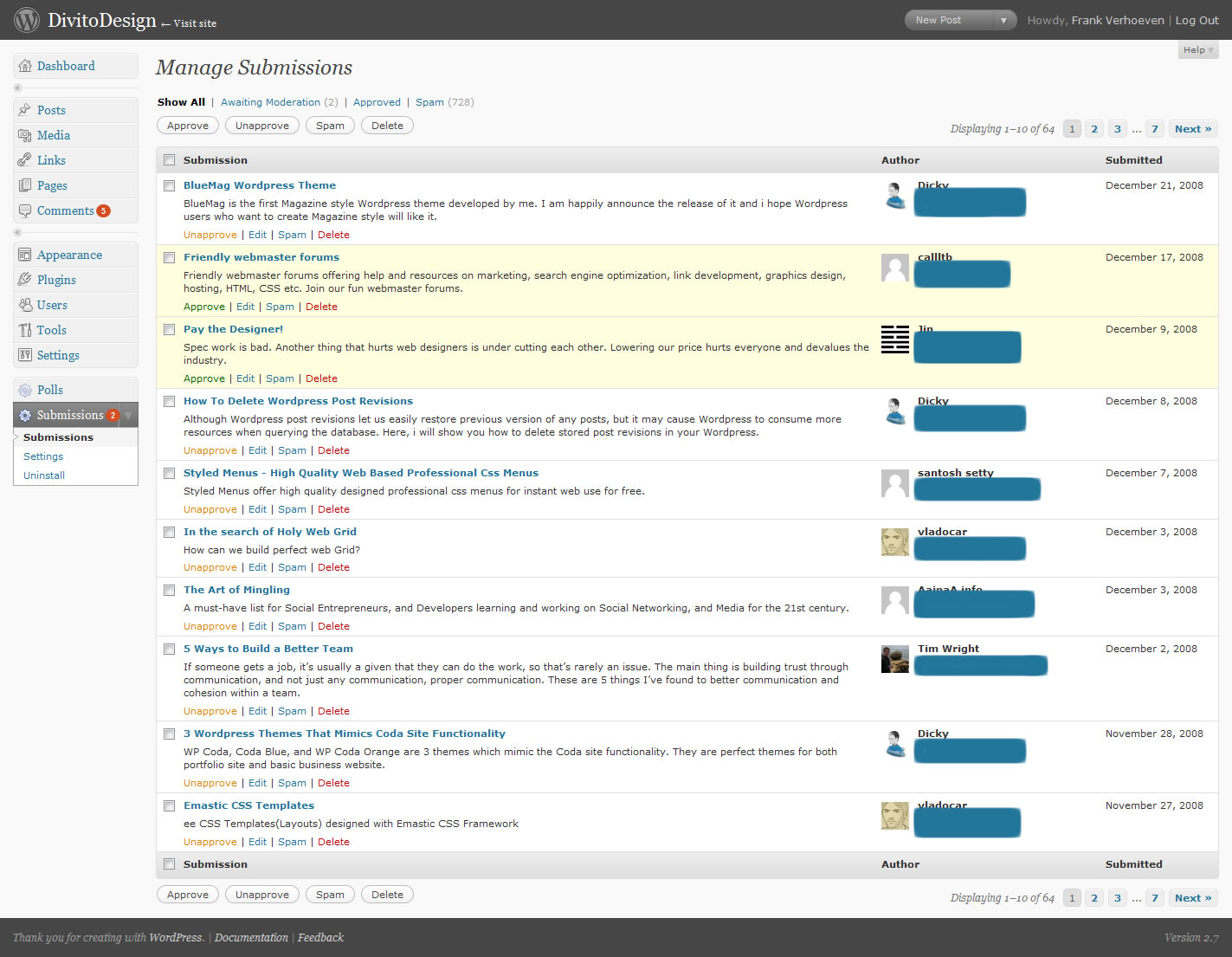Open the Dashboard home icon

point(25,67)
